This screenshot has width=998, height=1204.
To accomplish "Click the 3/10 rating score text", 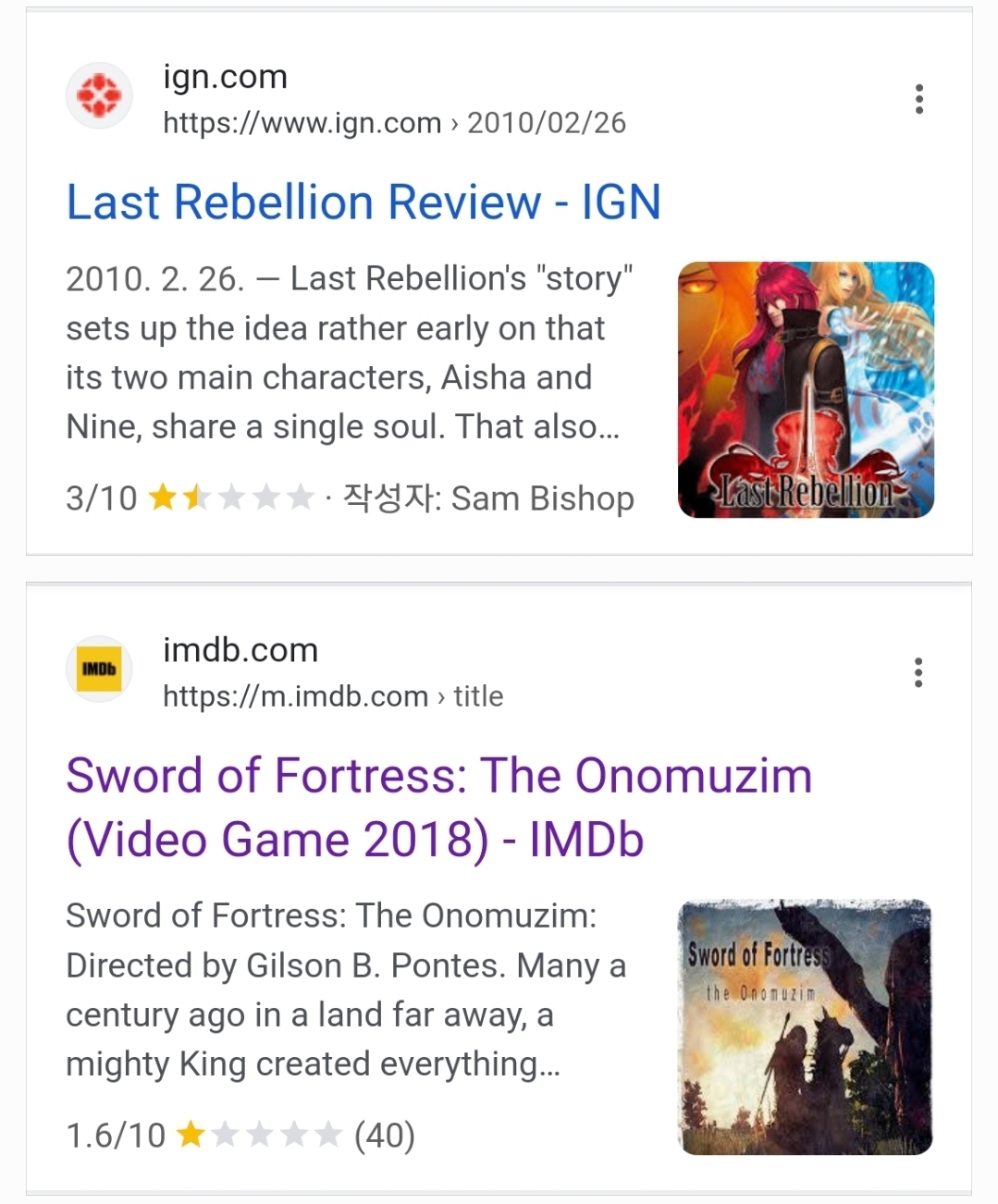I will pyautogui.click(x=101, y=498).
